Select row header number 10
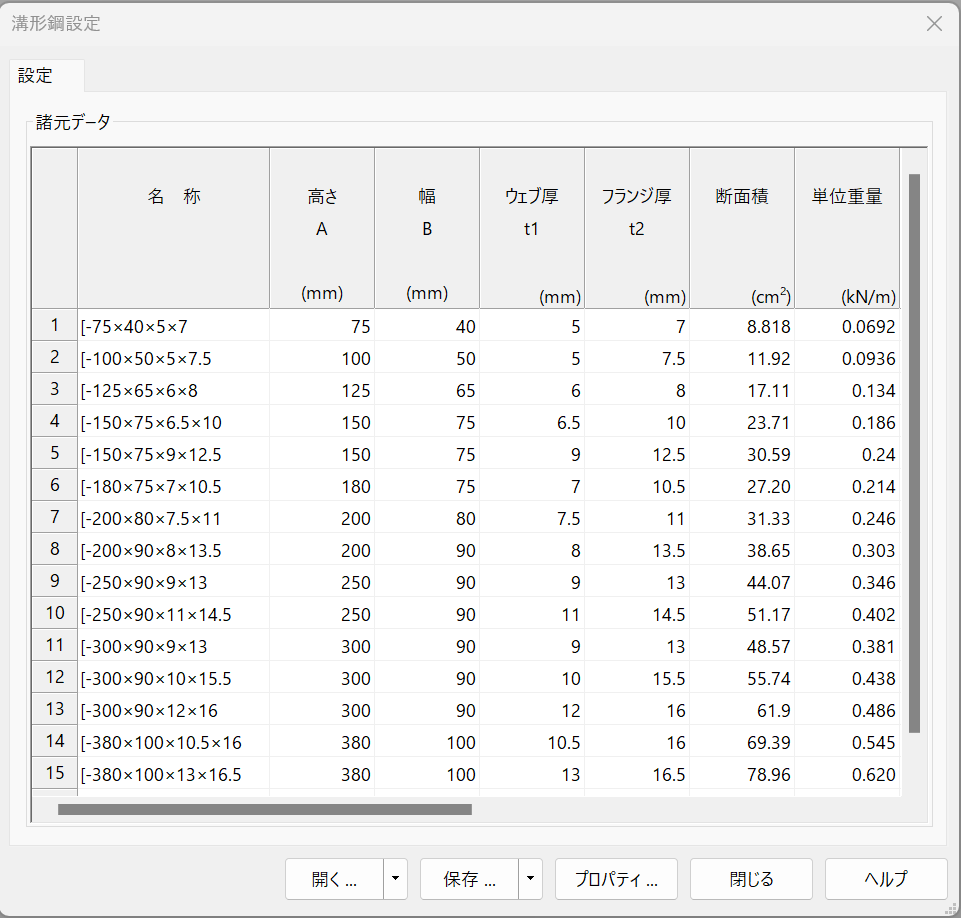The height and width of the screenshot is (918, 961). point(55,613)
